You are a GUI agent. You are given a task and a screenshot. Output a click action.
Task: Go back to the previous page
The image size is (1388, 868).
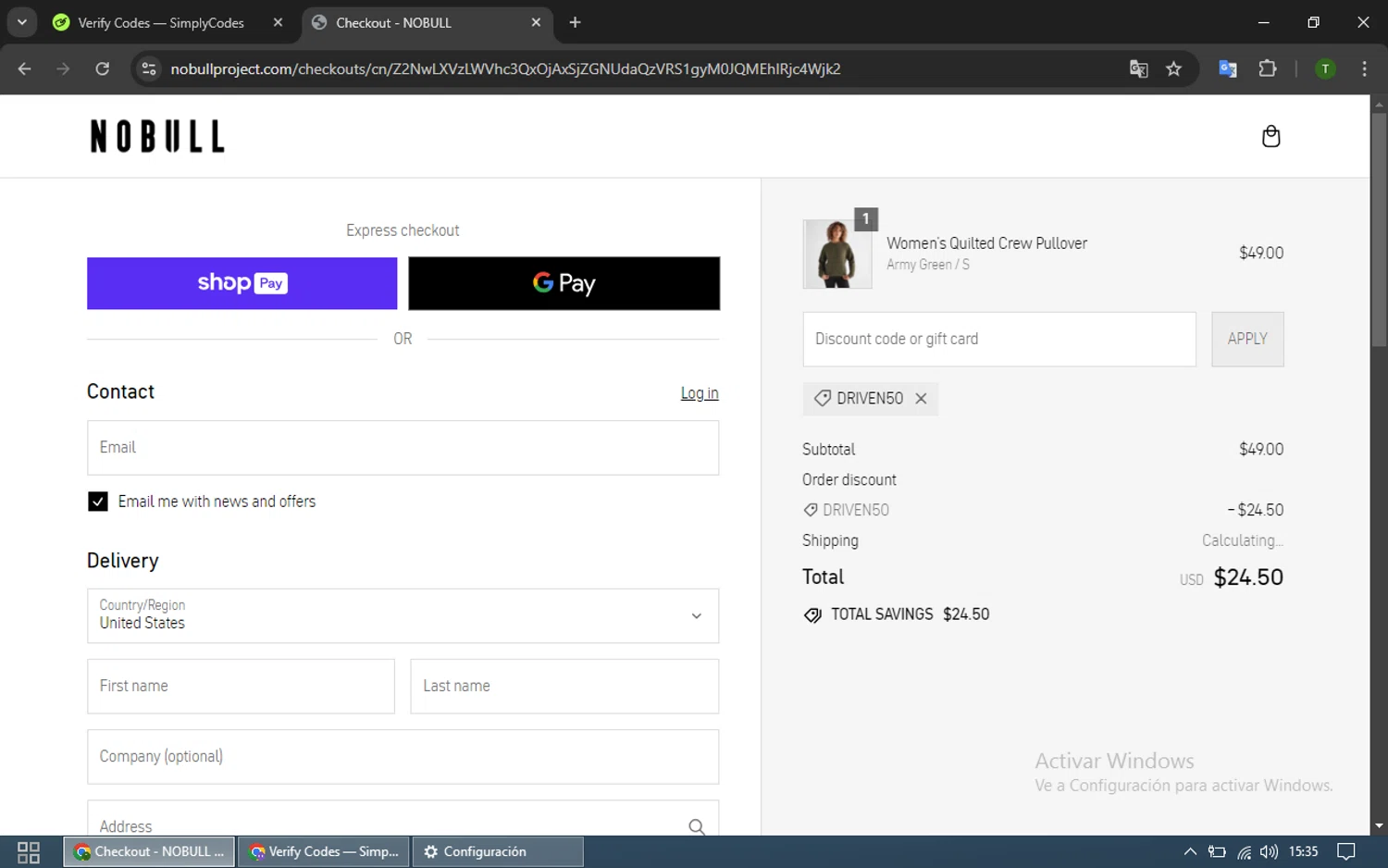pos(25,68)
